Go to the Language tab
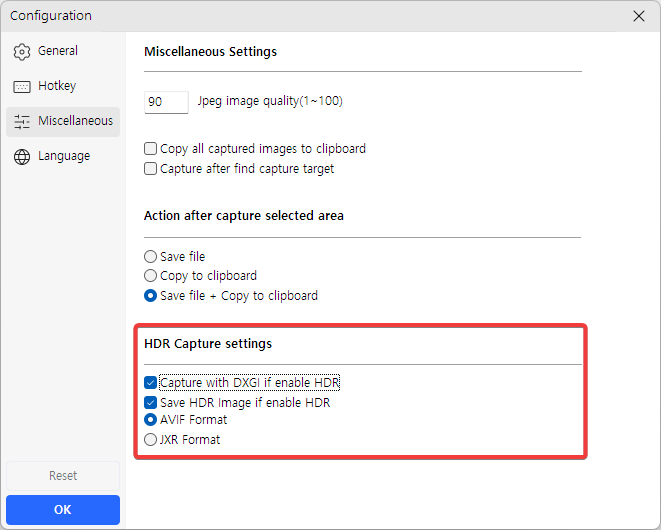Viewport: 661px width, 530px height. pos(62,156)
